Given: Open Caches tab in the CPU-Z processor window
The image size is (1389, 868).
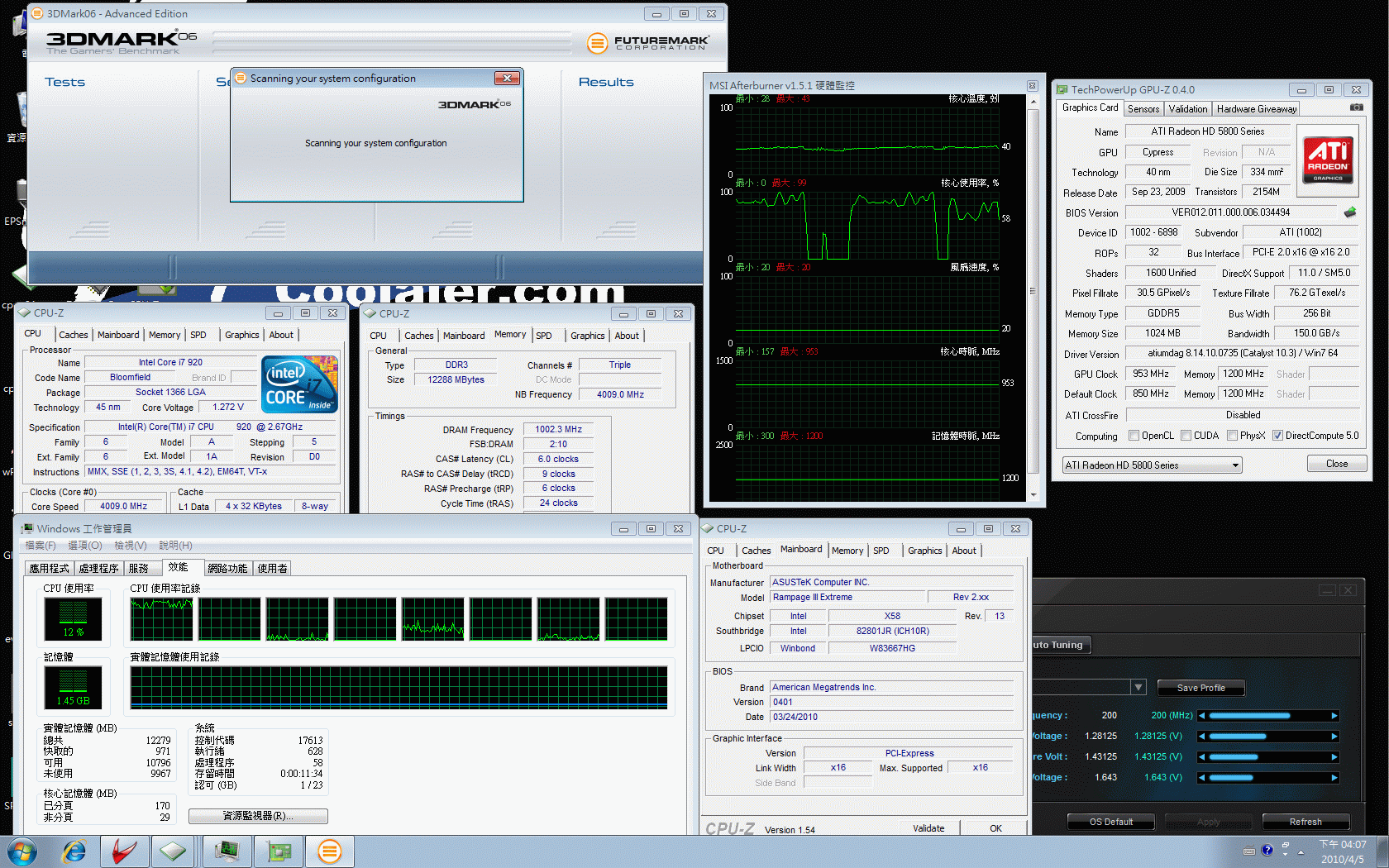Looking at the screenshot, I should pos(73,335).
